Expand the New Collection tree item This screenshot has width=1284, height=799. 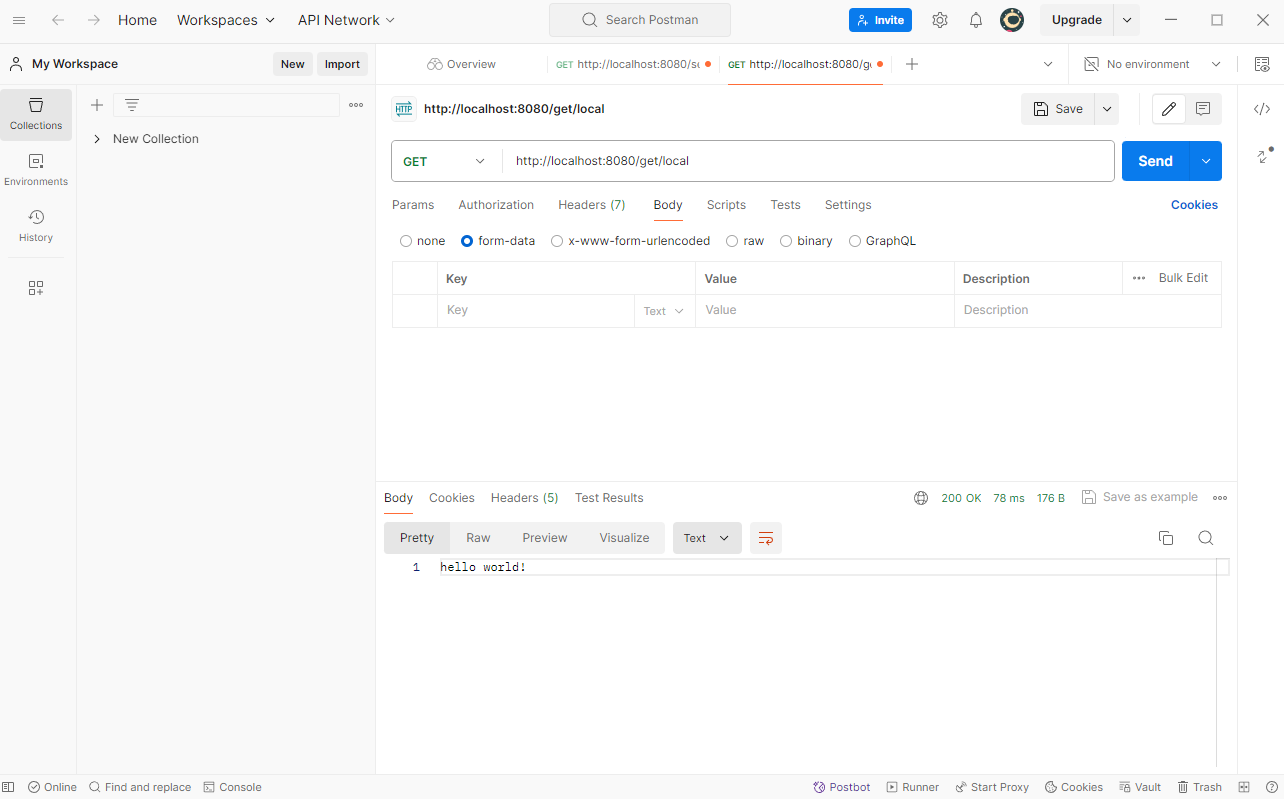[x=97, y=139]
